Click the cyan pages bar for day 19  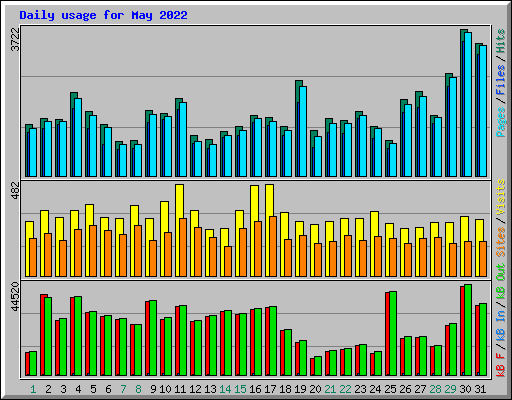(303, 131)
